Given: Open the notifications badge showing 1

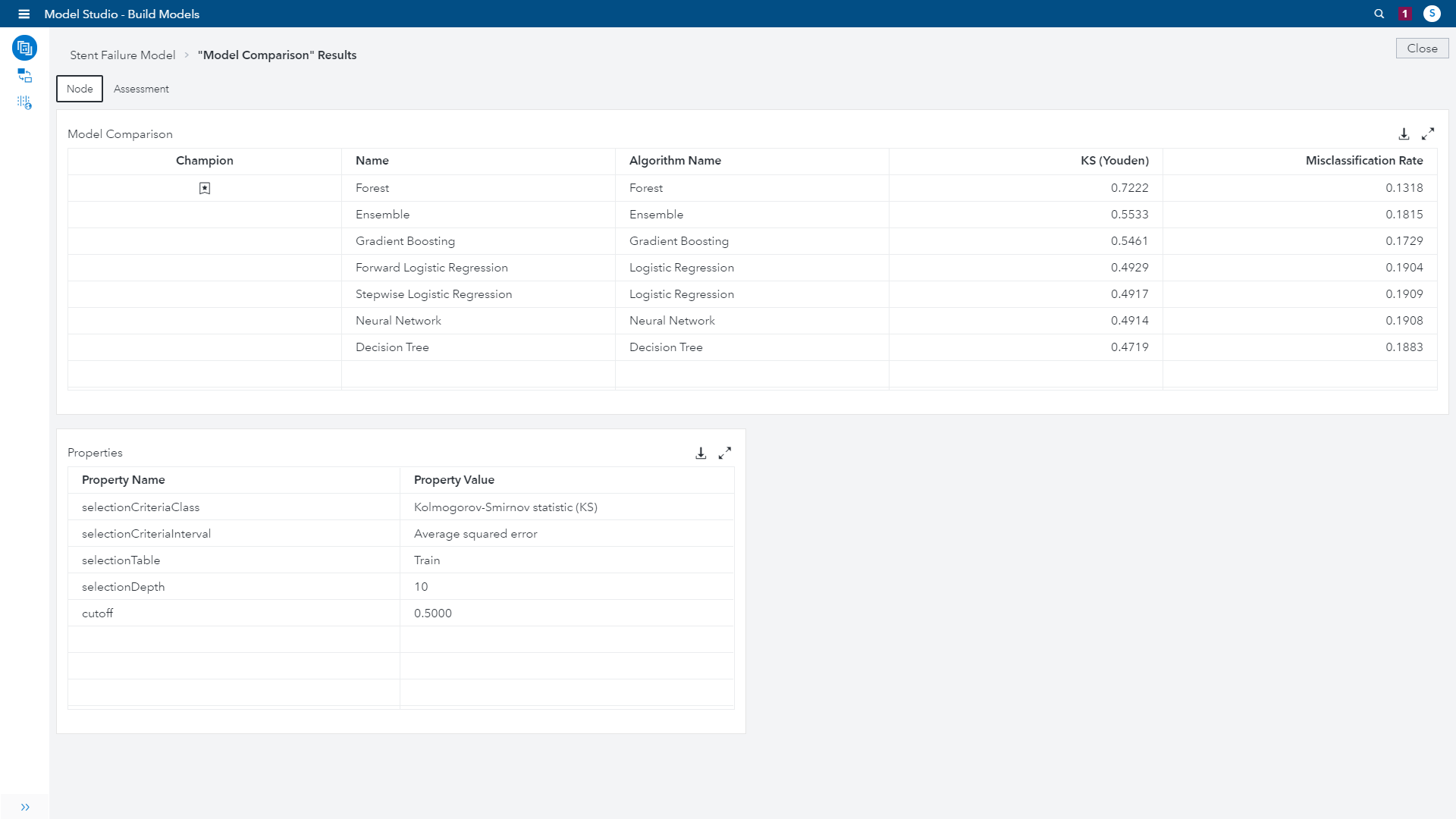Looking at the screenshot, I should point(1404,14).
